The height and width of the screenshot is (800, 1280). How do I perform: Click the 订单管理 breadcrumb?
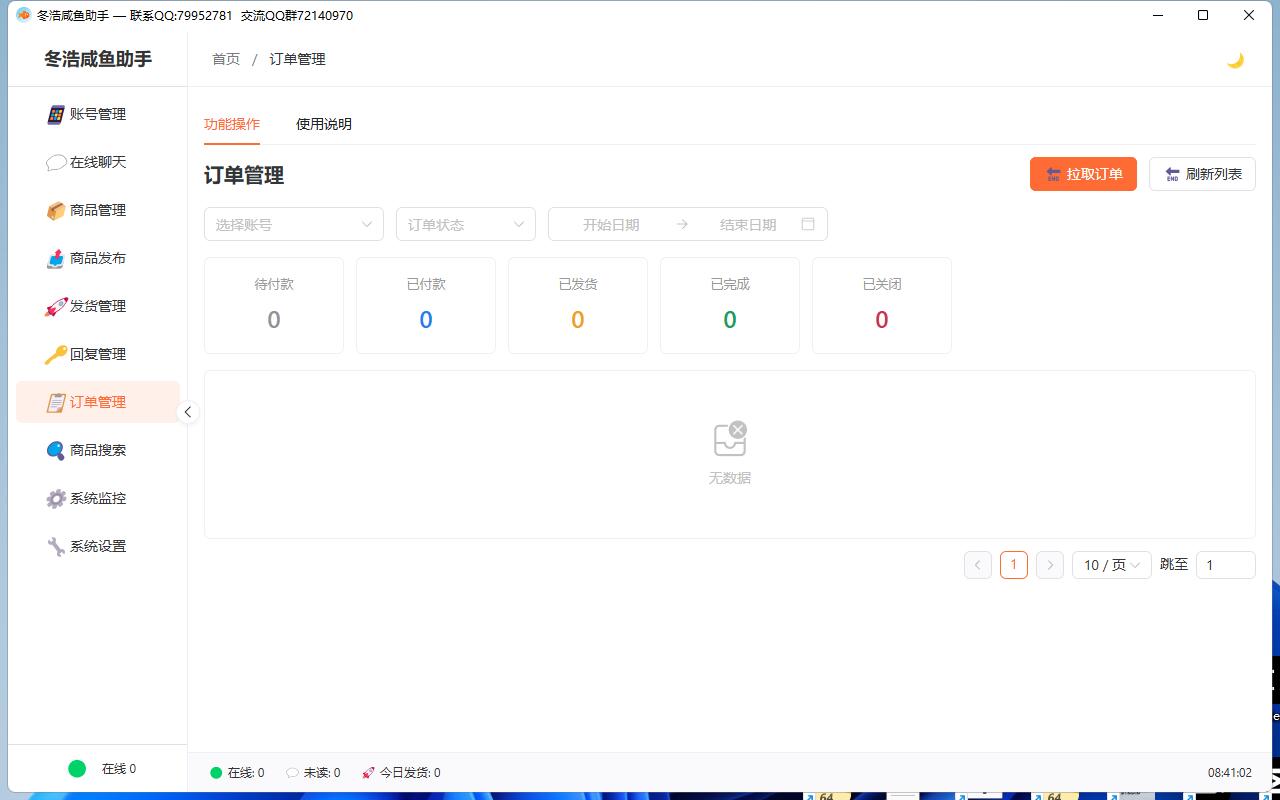(297, 59)
